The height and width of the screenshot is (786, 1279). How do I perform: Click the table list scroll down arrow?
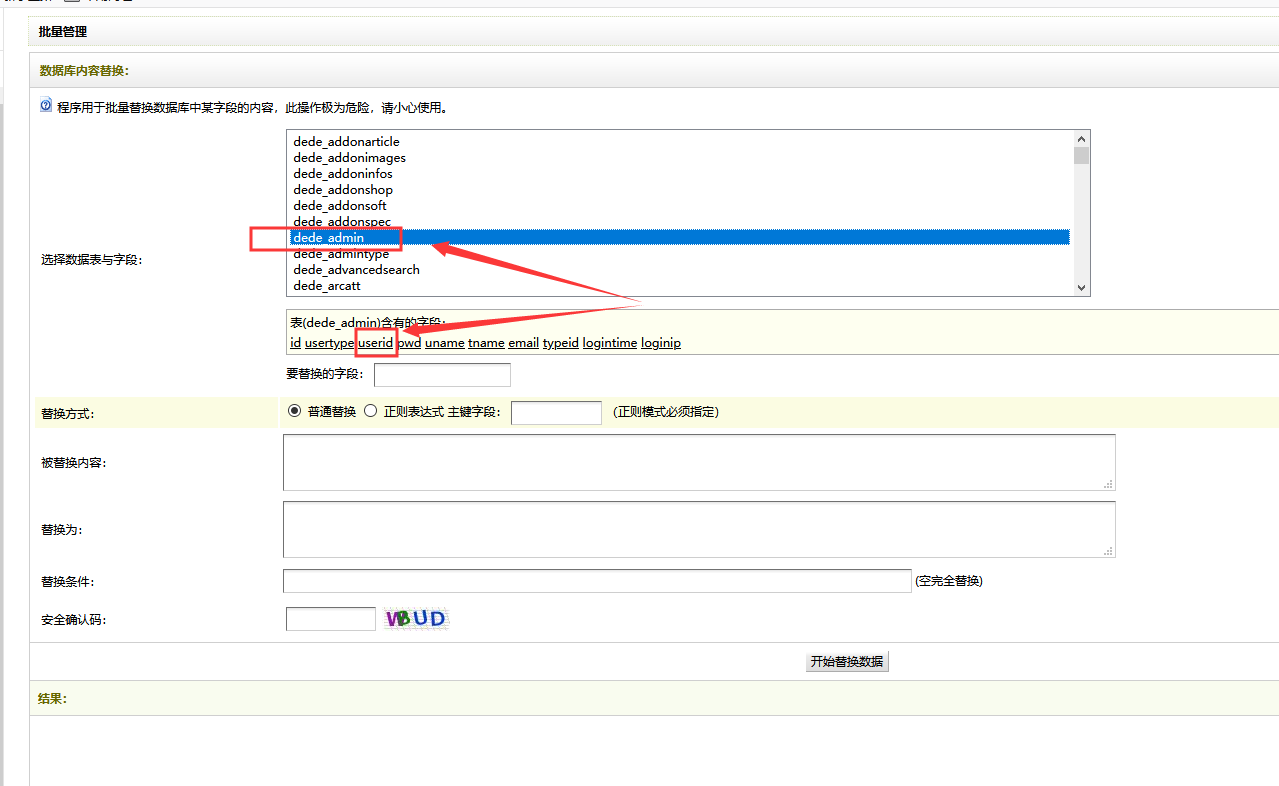click(x=1081, y=287)
